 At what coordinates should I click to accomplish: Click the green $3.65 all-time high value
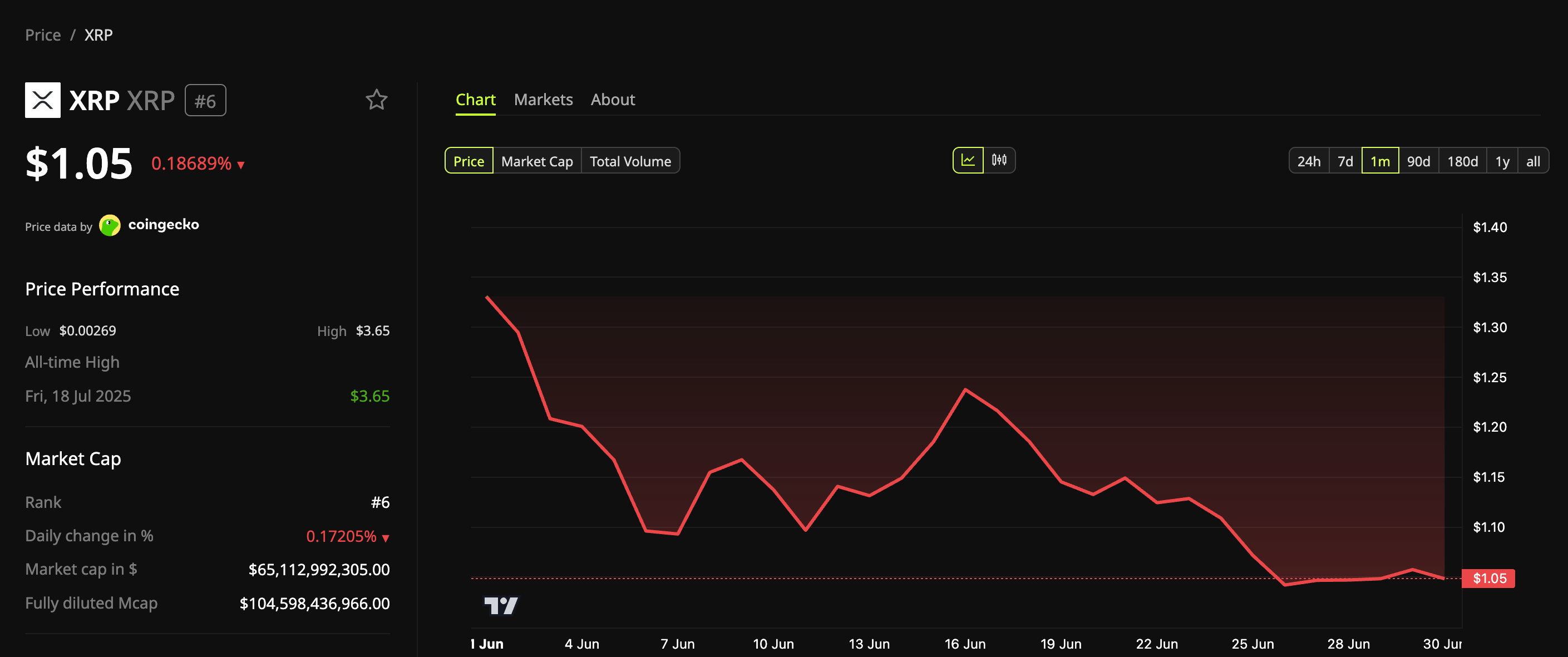pyautogui.click(x=369, y=396)
